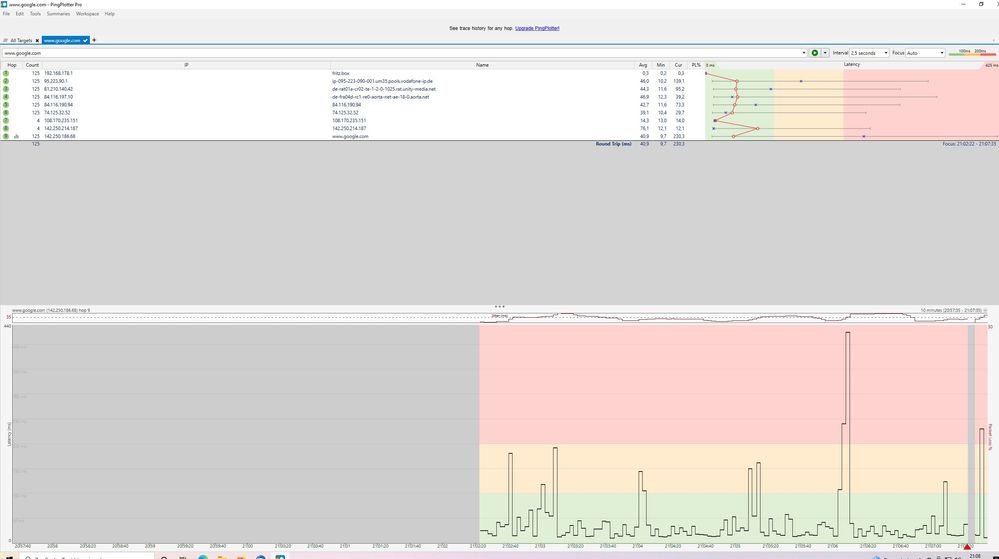The height and width of the screenshot is (559, 999).
Task: Click the Hop column header
Action: click(11, 65)
